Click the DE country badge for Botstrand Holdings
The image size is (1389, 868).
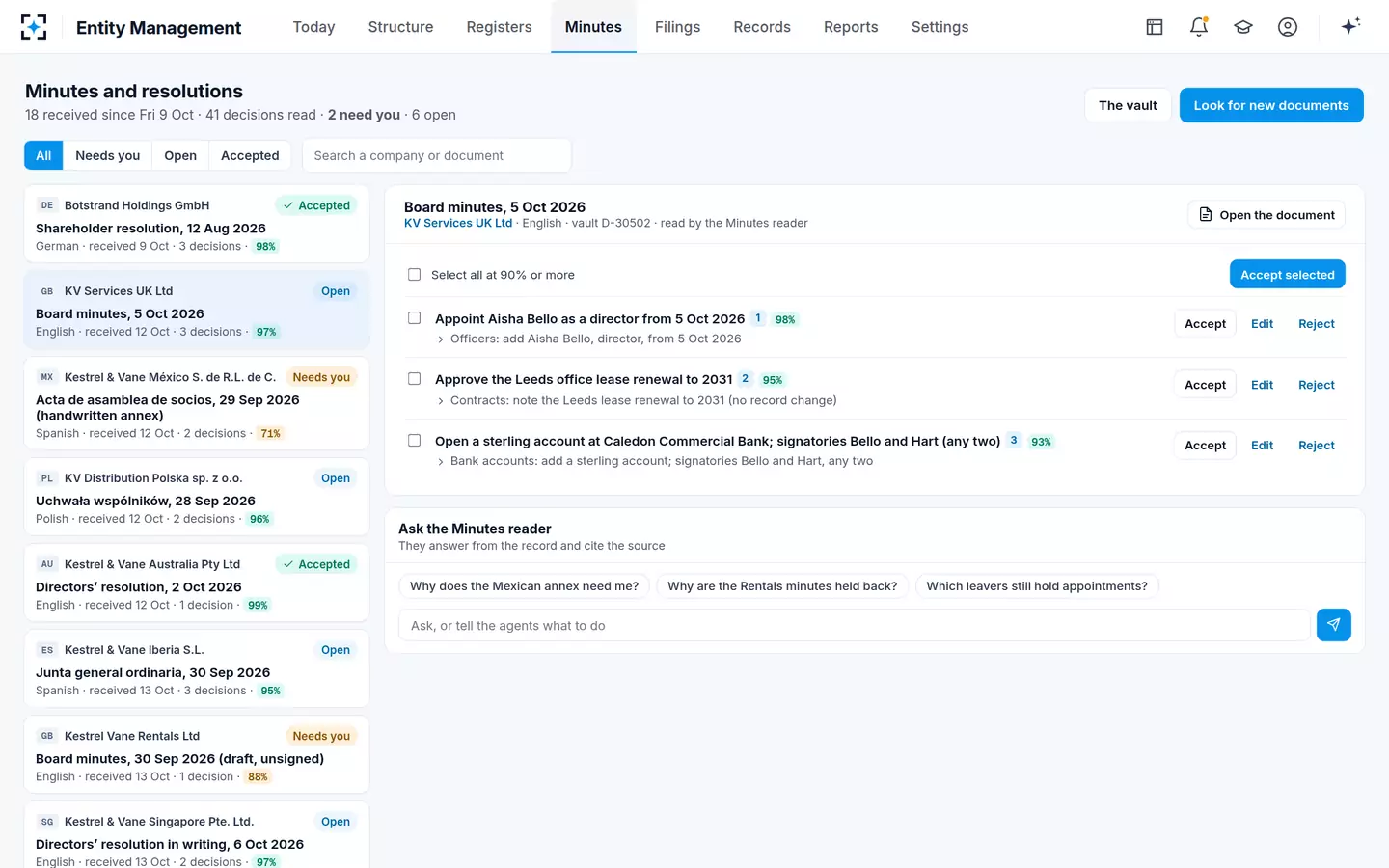tap(47, 205)
